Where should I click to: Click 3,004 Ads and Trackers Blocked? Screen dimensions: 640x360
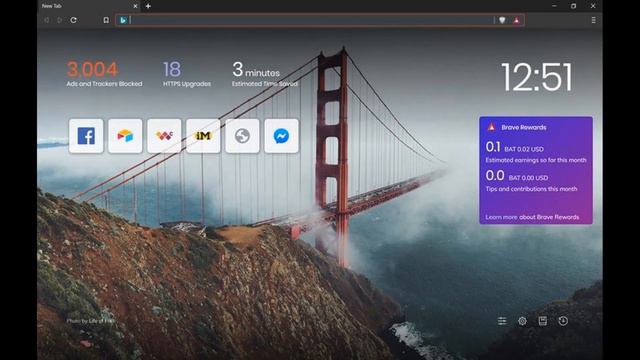(104, 74)
